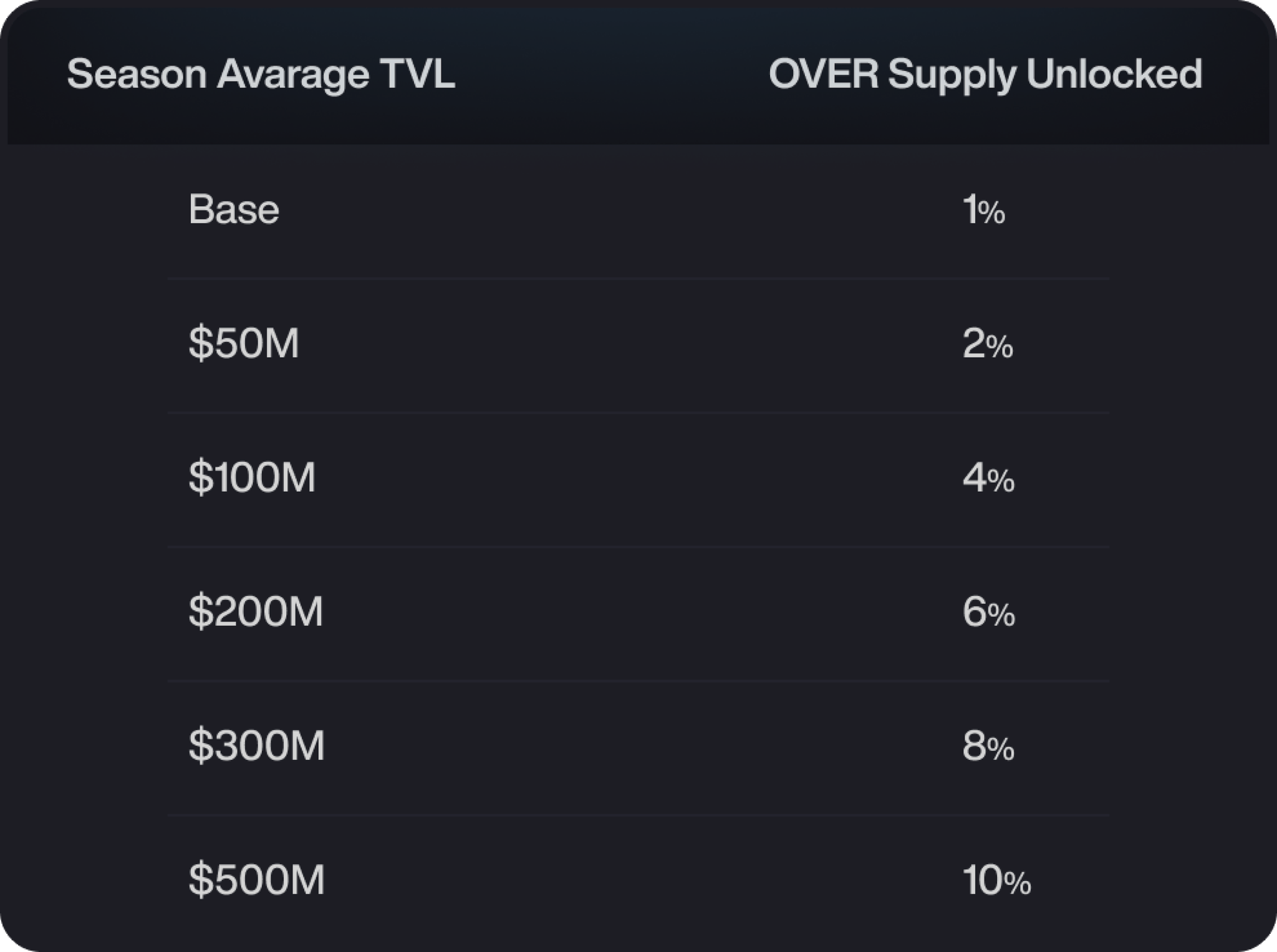Click the word OVER in header

point(824,74)
